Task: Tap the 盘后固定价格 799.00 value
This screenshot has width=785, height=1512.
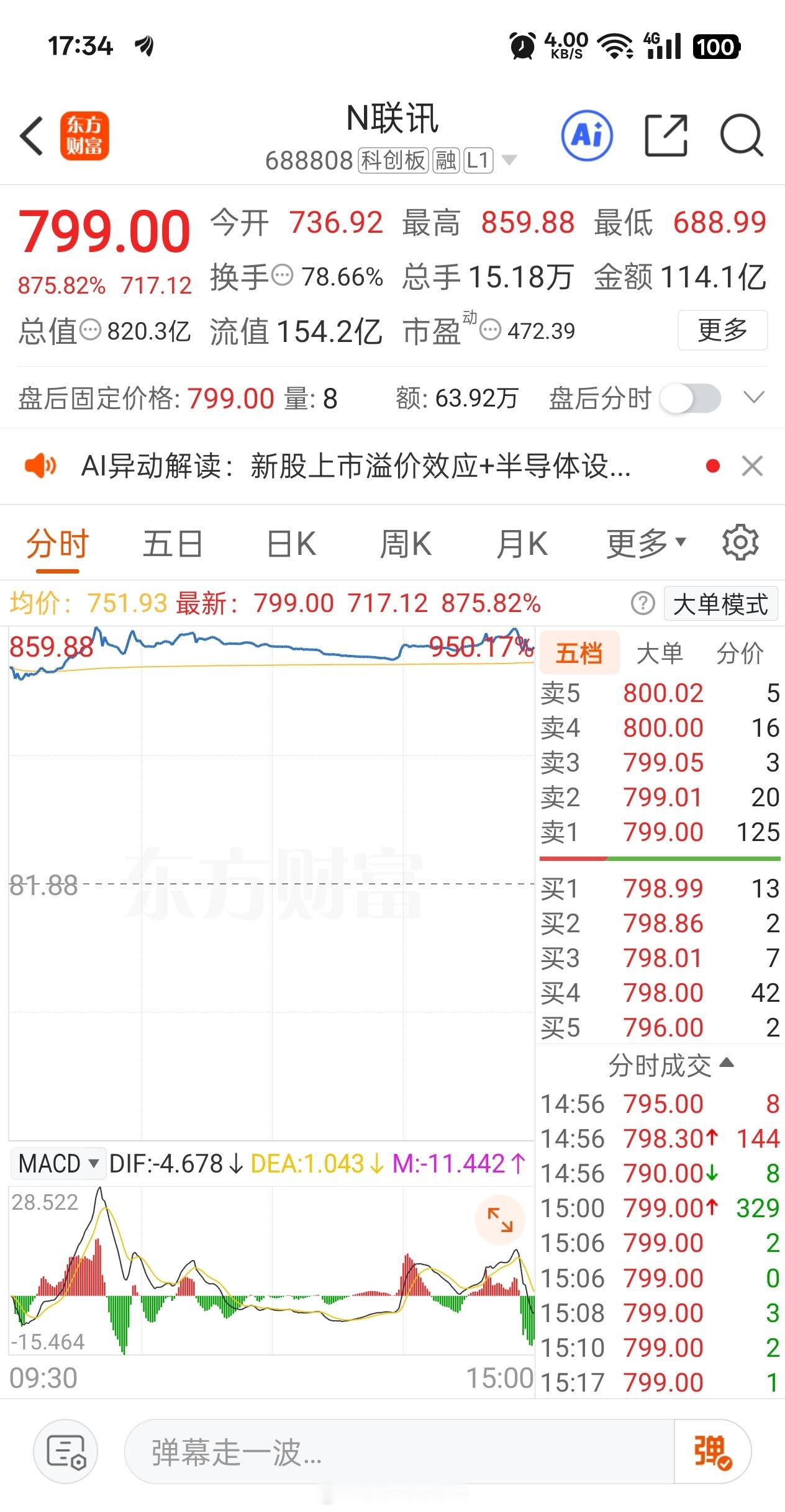Action: pyautogui.click(x=230, y=398)
